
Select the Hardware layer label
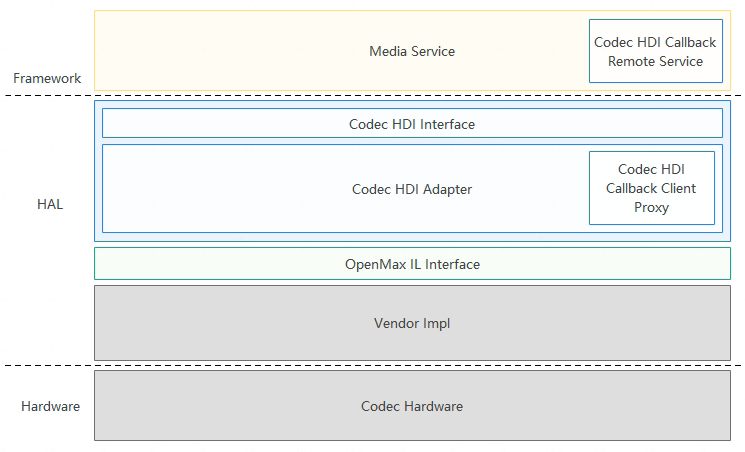pos(50,406)
